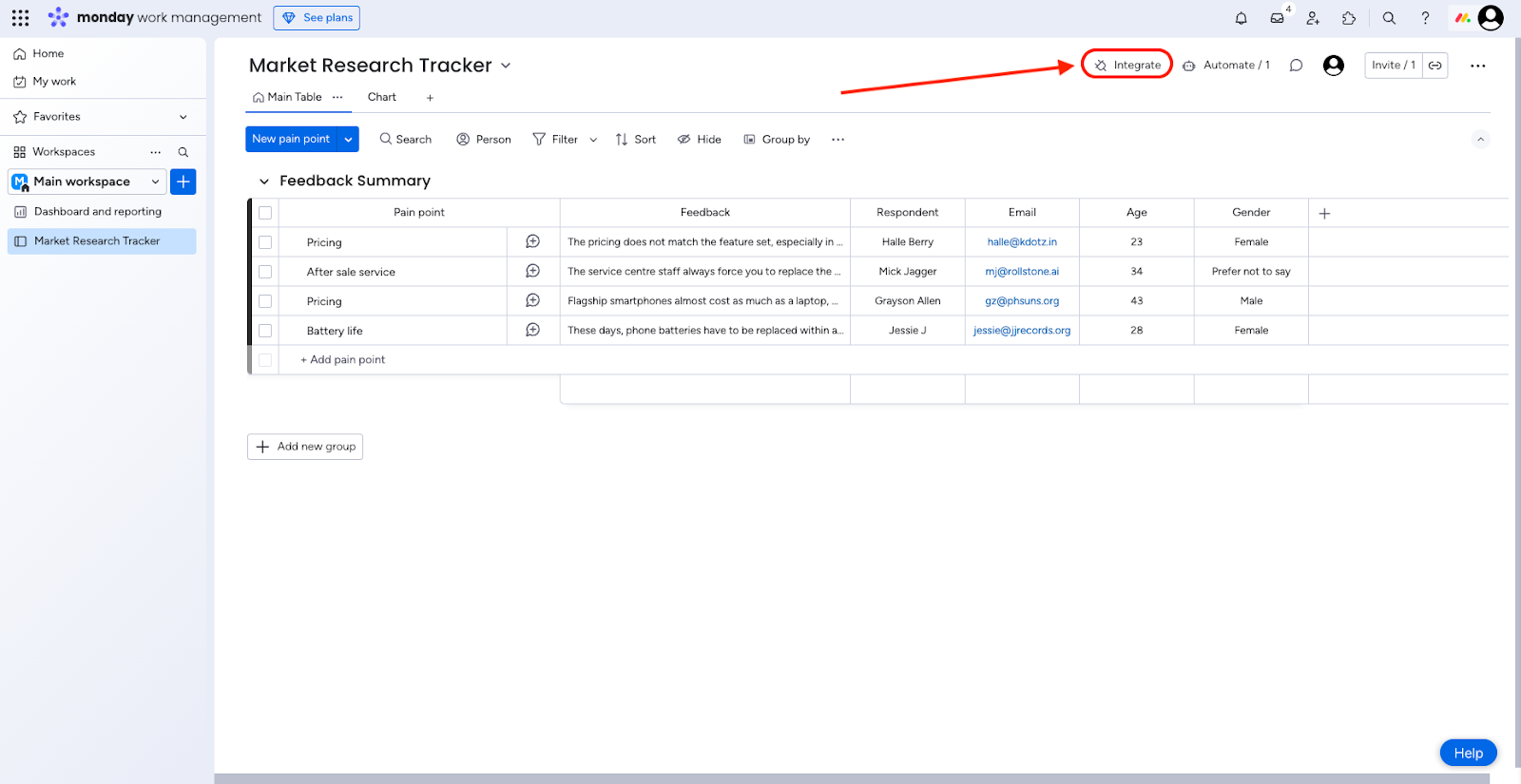Tick the checkbox for After sale service row

coord(265,272)
